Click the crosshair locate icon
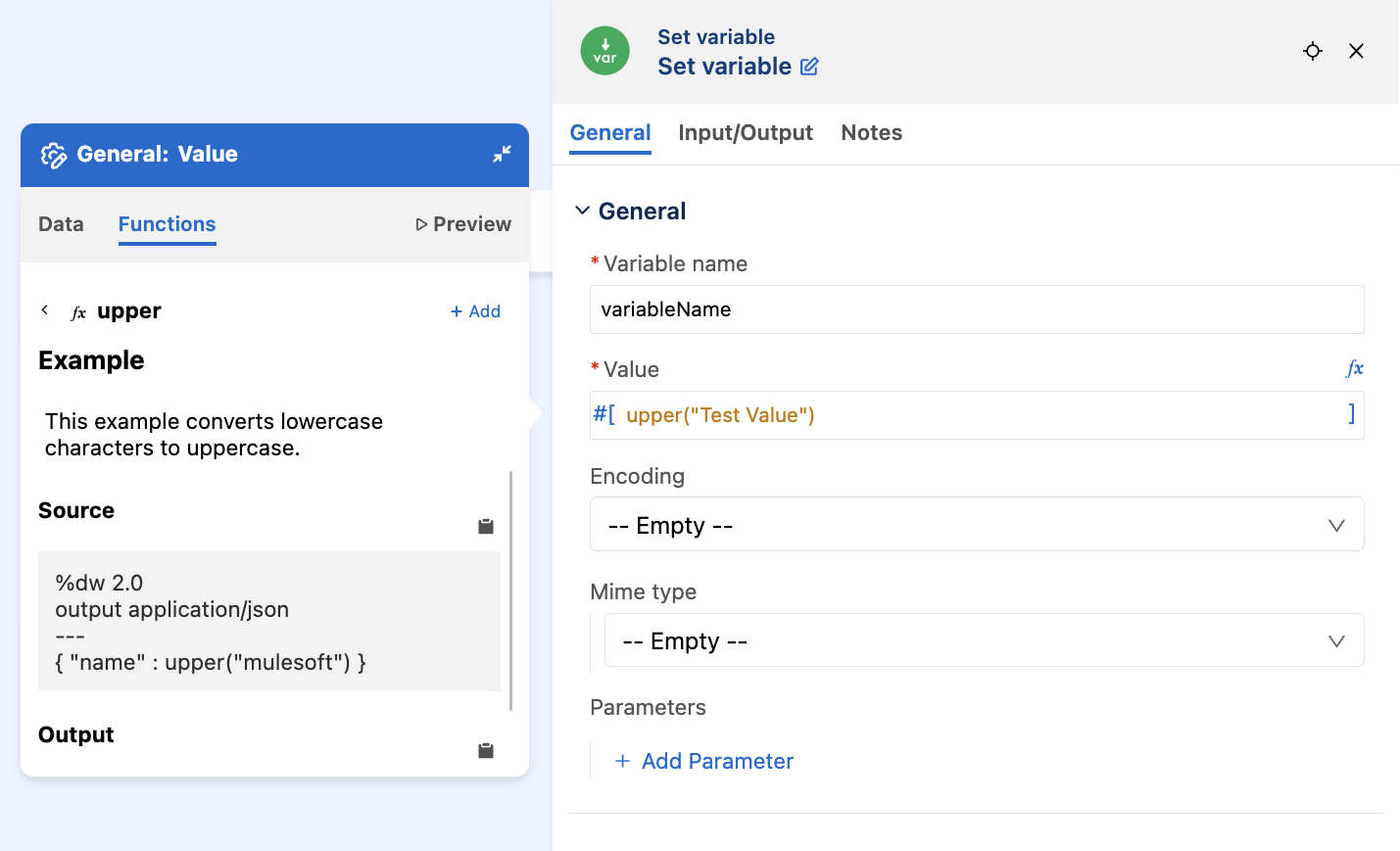Viewport: 1400px width, 851px height. tap(1312, 51)
